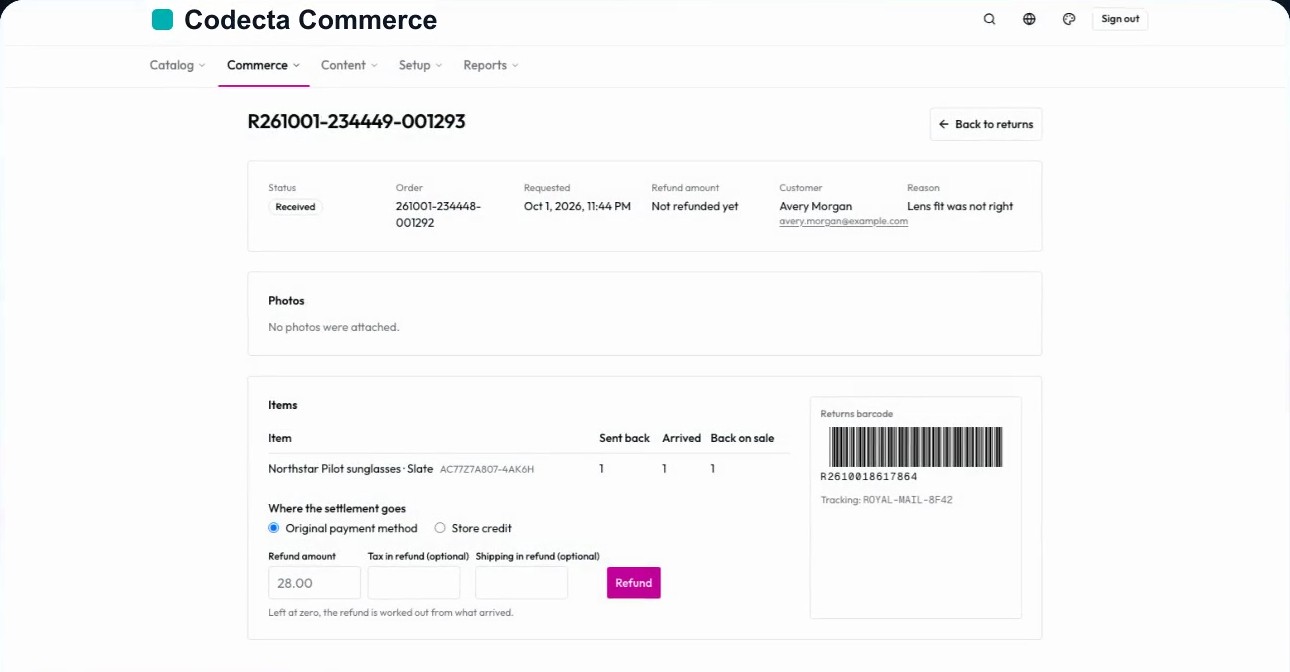This screenshot has height=672, width=1290.
Task: Focus the Refund amount field
Action: pos(314,583)
